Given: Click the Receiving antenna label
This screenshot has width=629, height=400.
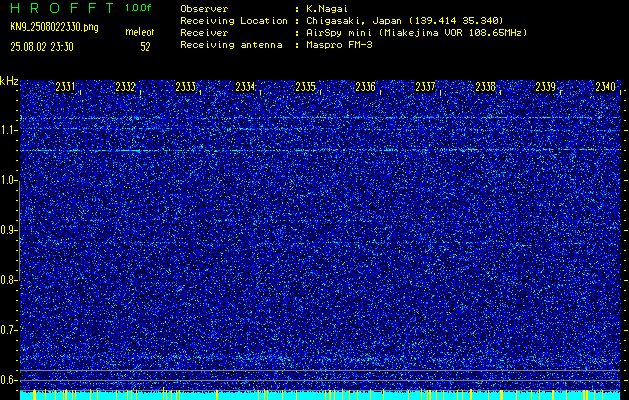Looking at the screenshot, I should coord(231,45).
